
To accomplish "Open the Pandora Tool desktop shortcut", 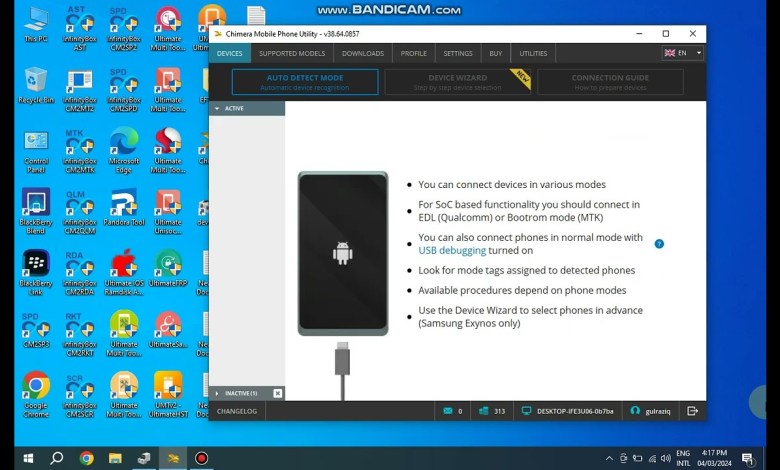I will tap(124, 209).
